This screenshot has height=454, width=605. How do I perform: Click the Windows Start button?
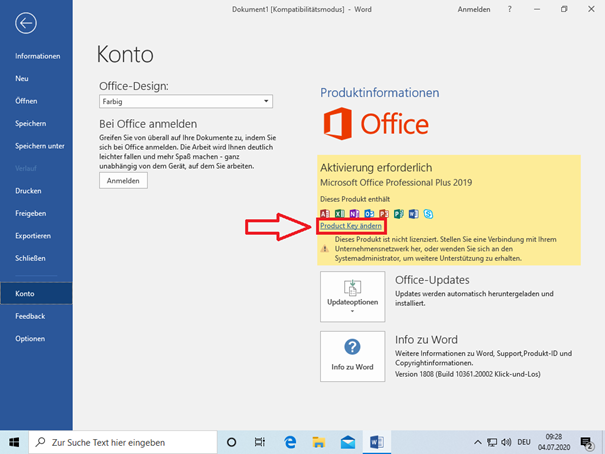coord(14,441)
